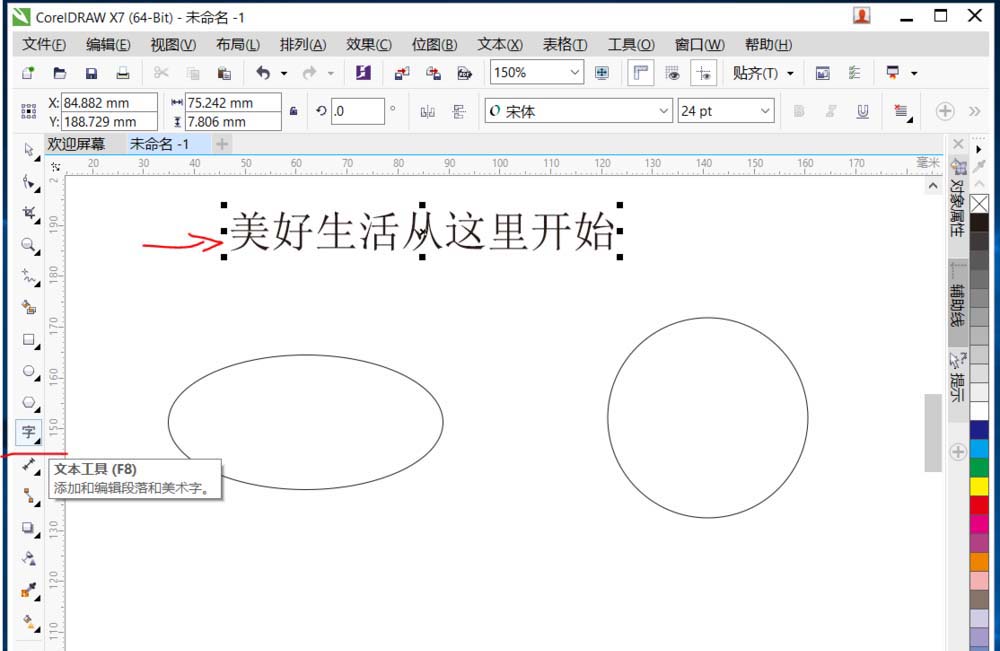Open the 对象属性 docker
This screenshot has height=651, width=1000.
(958, 200)
